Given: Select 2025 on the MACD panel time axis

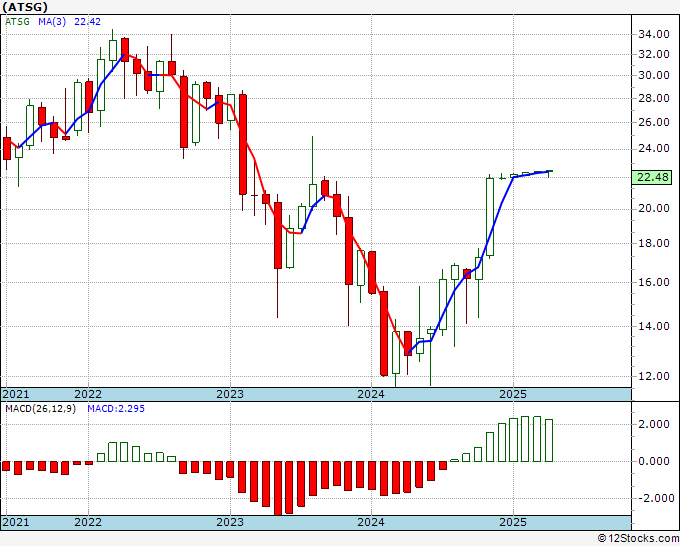Looking at the screenshot, I should [x=513, y=522].
